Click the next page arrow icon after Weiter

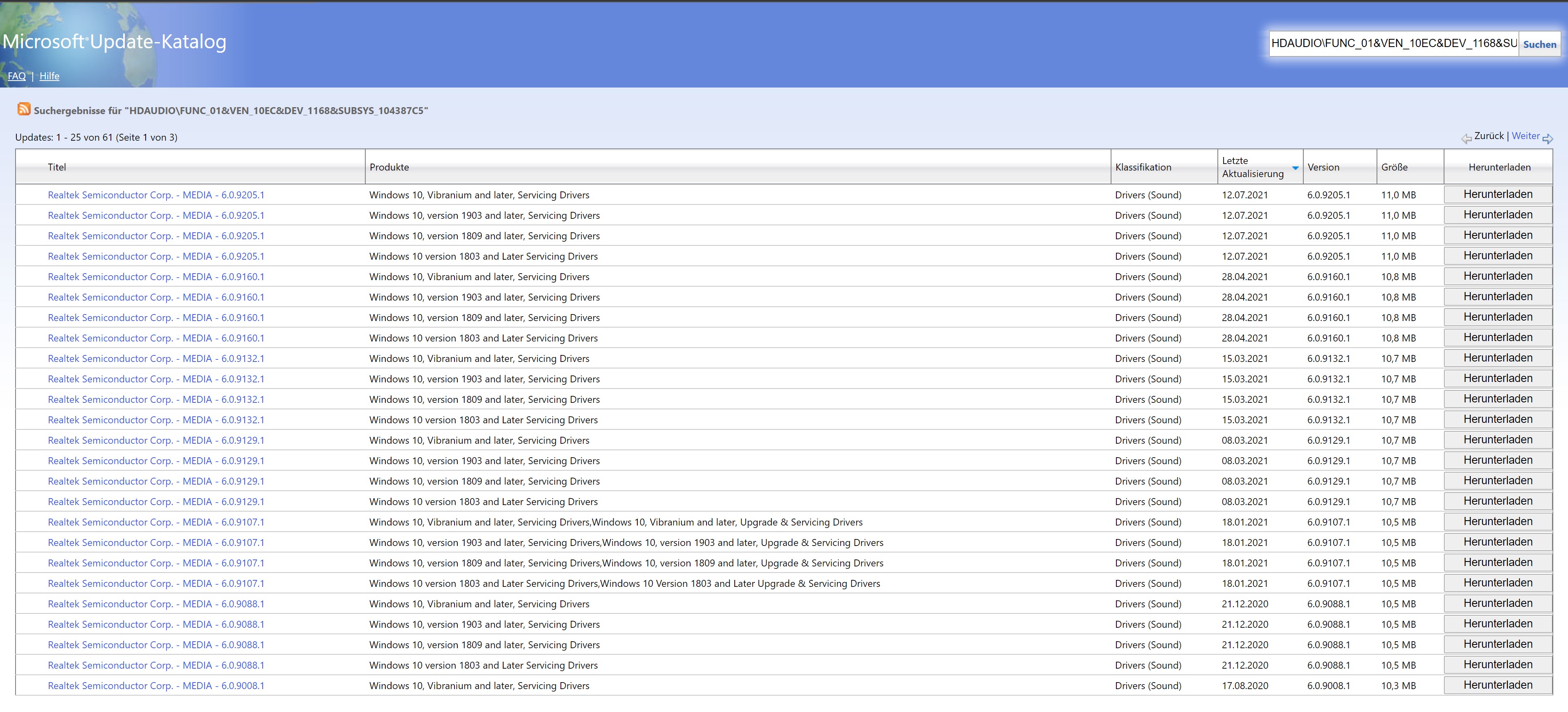pyautogui.click(x=1547, y=139)
